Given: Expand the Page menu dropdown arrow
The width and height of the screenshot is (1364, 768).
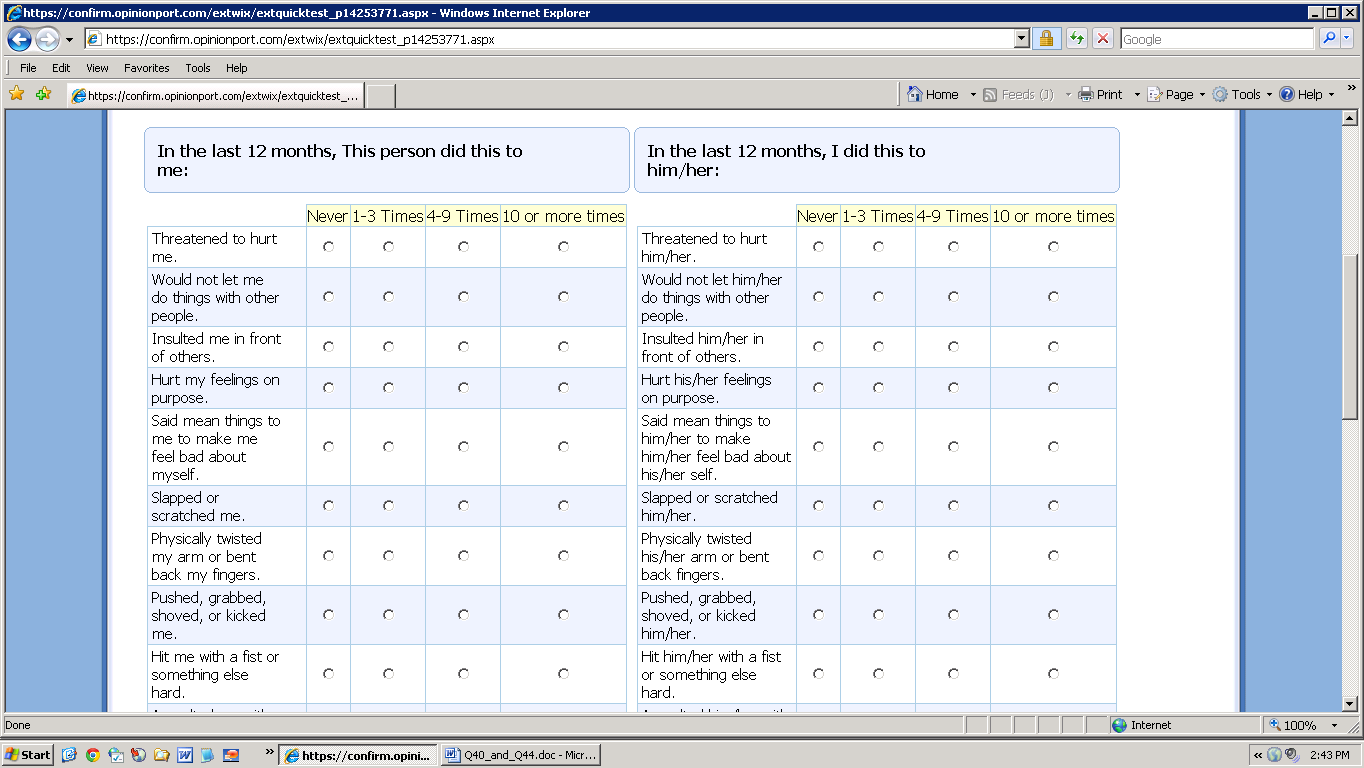Looking at the screenshot, I should pyautogui.click(x=1202, y=95).
